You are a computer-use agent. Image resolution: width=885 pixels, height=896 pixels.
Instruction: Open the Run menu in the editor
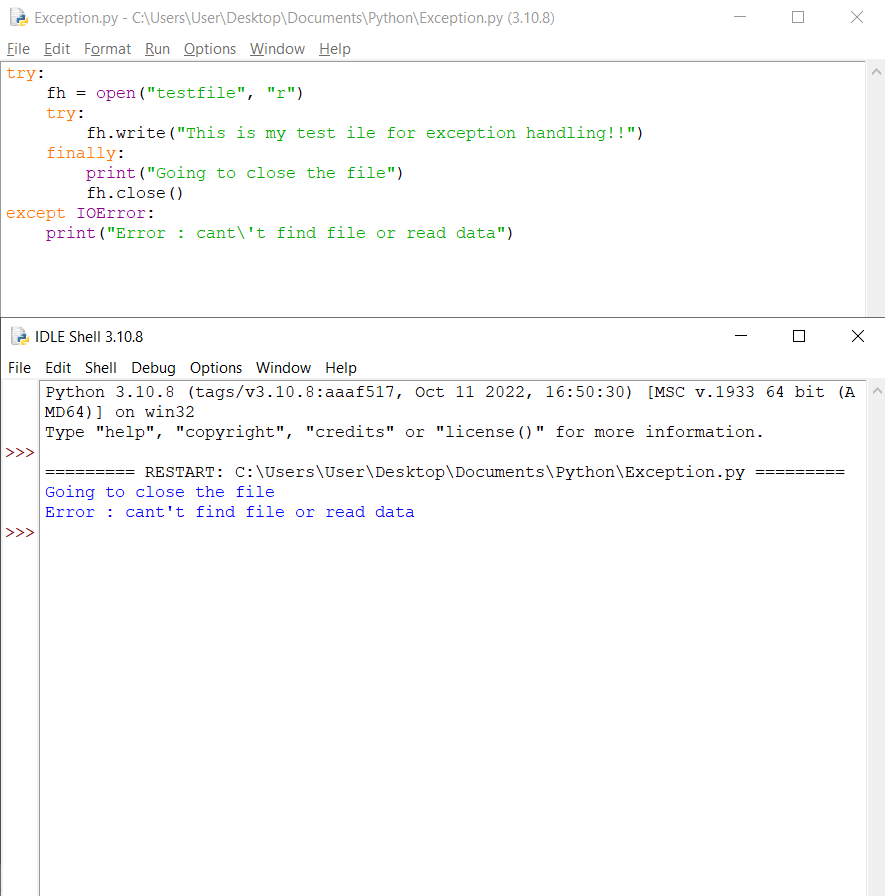pyautogui.click(x=157, y=48)
